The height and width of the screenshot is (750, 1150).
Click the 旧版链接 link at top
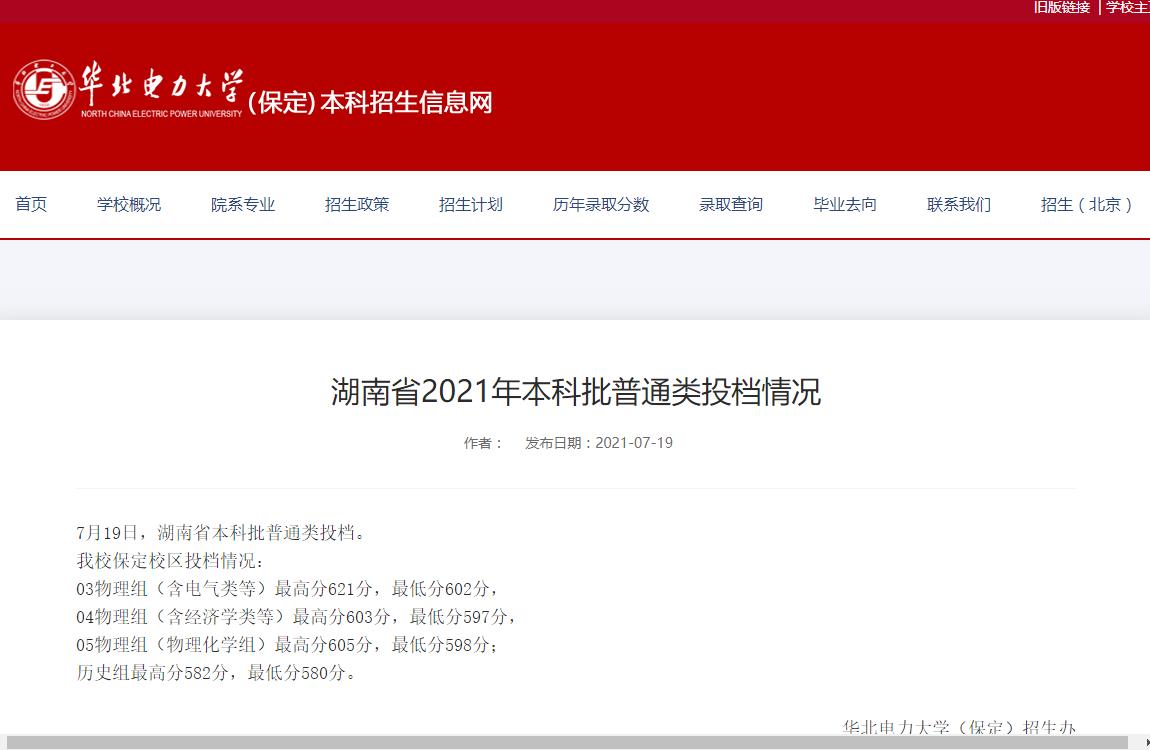(1062, 7)
